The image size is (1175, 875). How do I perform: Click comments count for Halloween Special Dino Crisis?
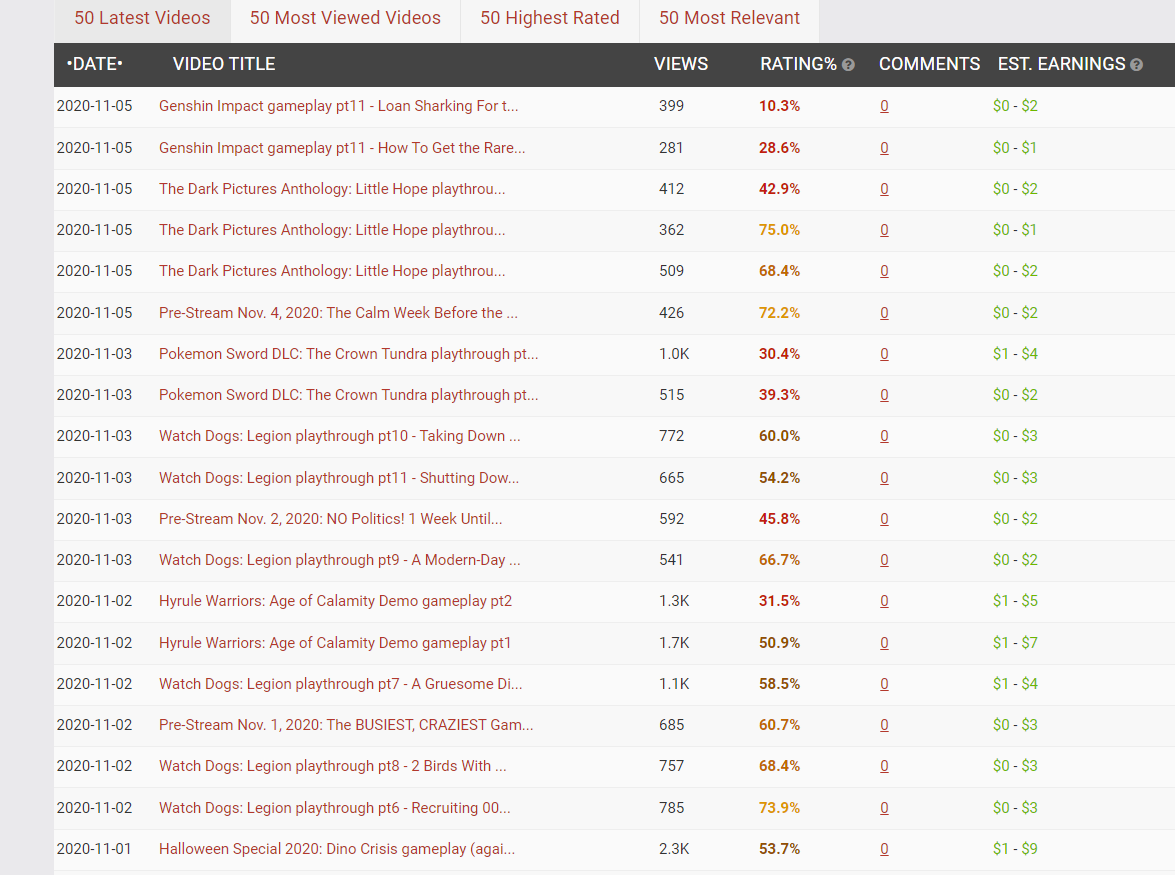click(884, 850)
